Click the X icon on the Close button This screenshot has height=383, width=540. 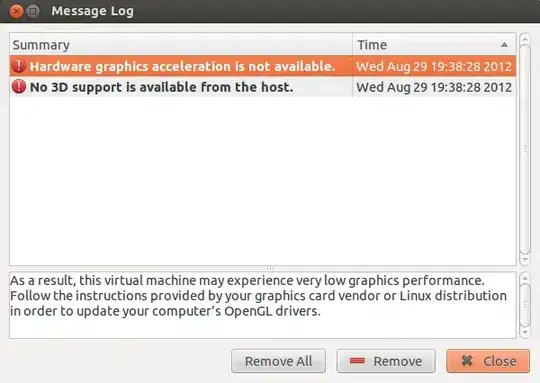[467, 361]
